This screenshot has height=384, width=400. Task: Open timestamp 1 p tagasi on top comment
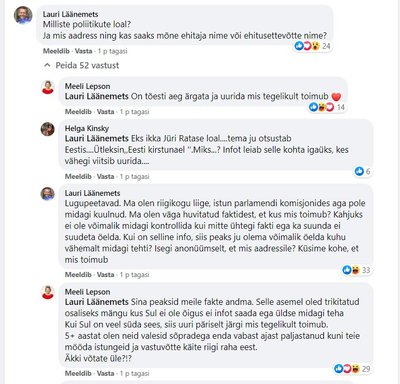click(112, 51)
